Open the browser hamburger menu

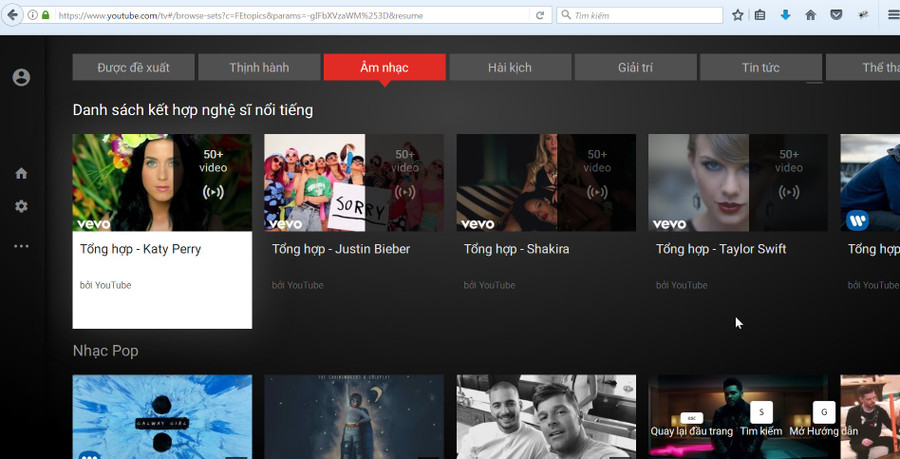(893, 15)
